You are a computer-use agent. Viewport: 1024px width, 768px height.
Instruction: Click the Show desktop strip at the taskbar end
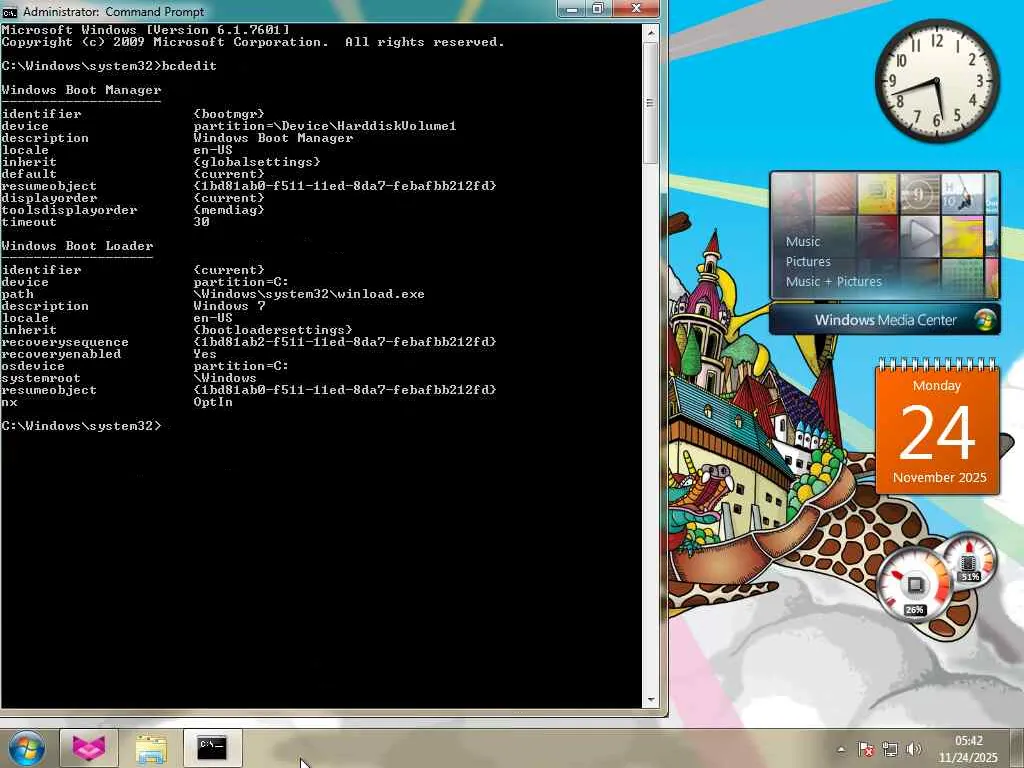1017,748
